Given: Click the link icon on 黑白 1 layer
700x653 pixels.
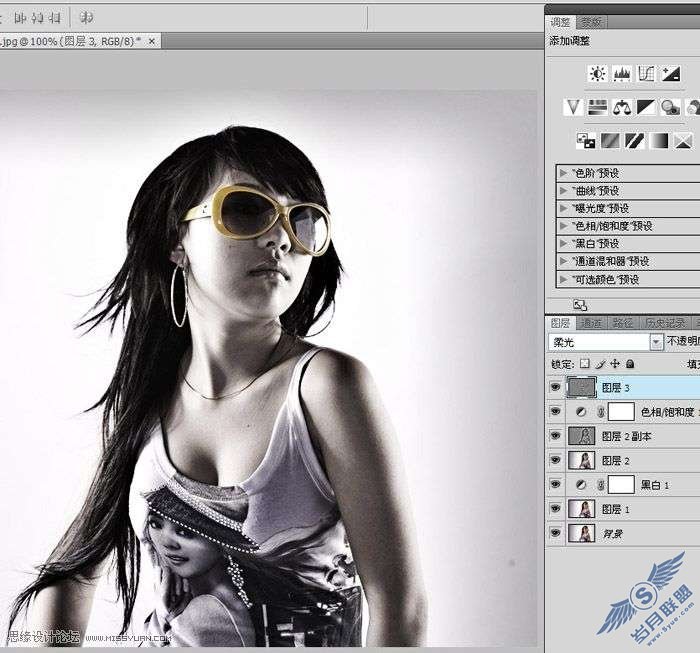Looking at the screenshot, I should pyautogui.click(x=601, y=485).
